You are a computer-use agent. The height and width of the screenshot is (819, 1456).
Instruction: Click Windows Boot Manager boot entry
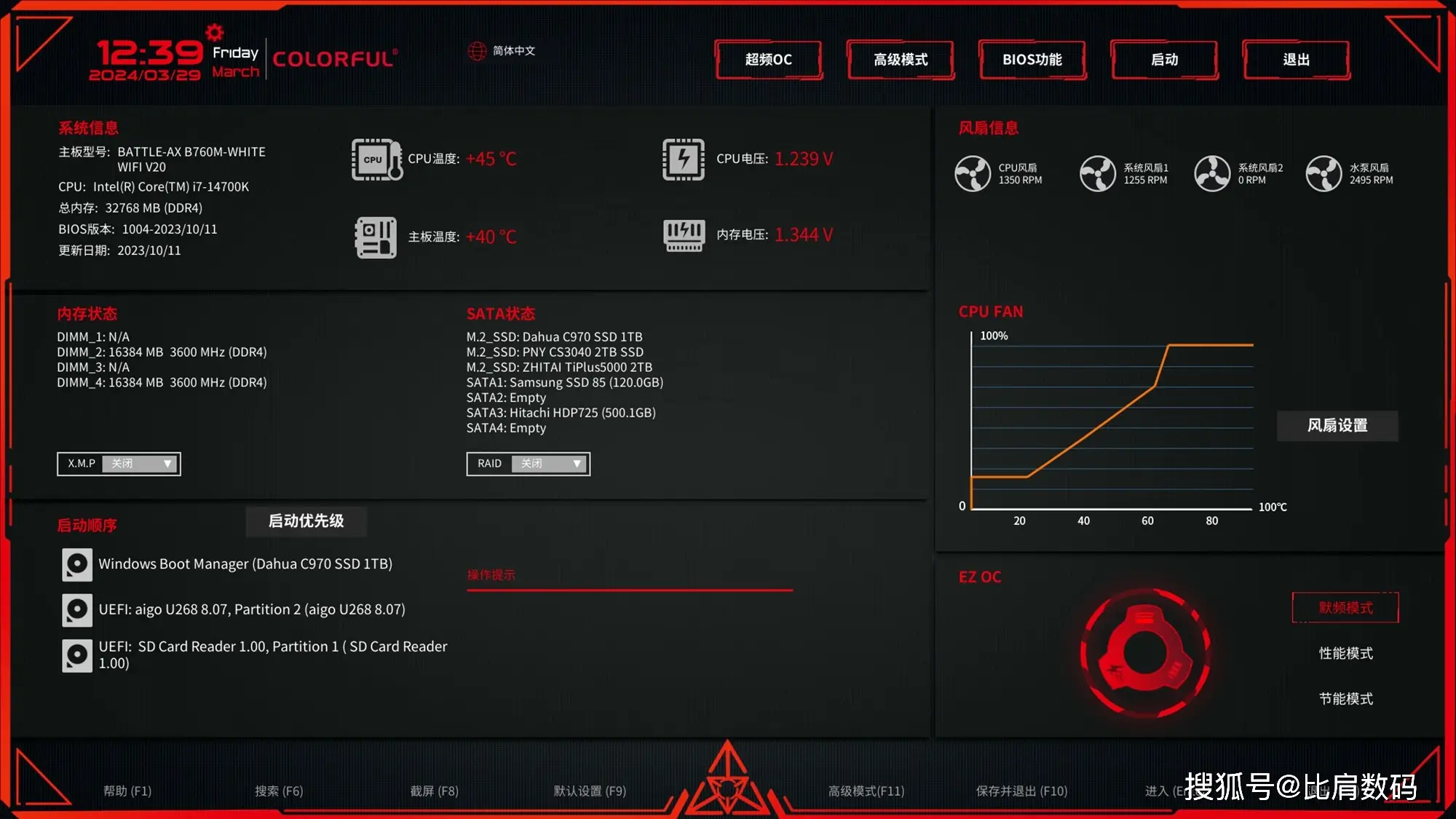tap(244, 563)
